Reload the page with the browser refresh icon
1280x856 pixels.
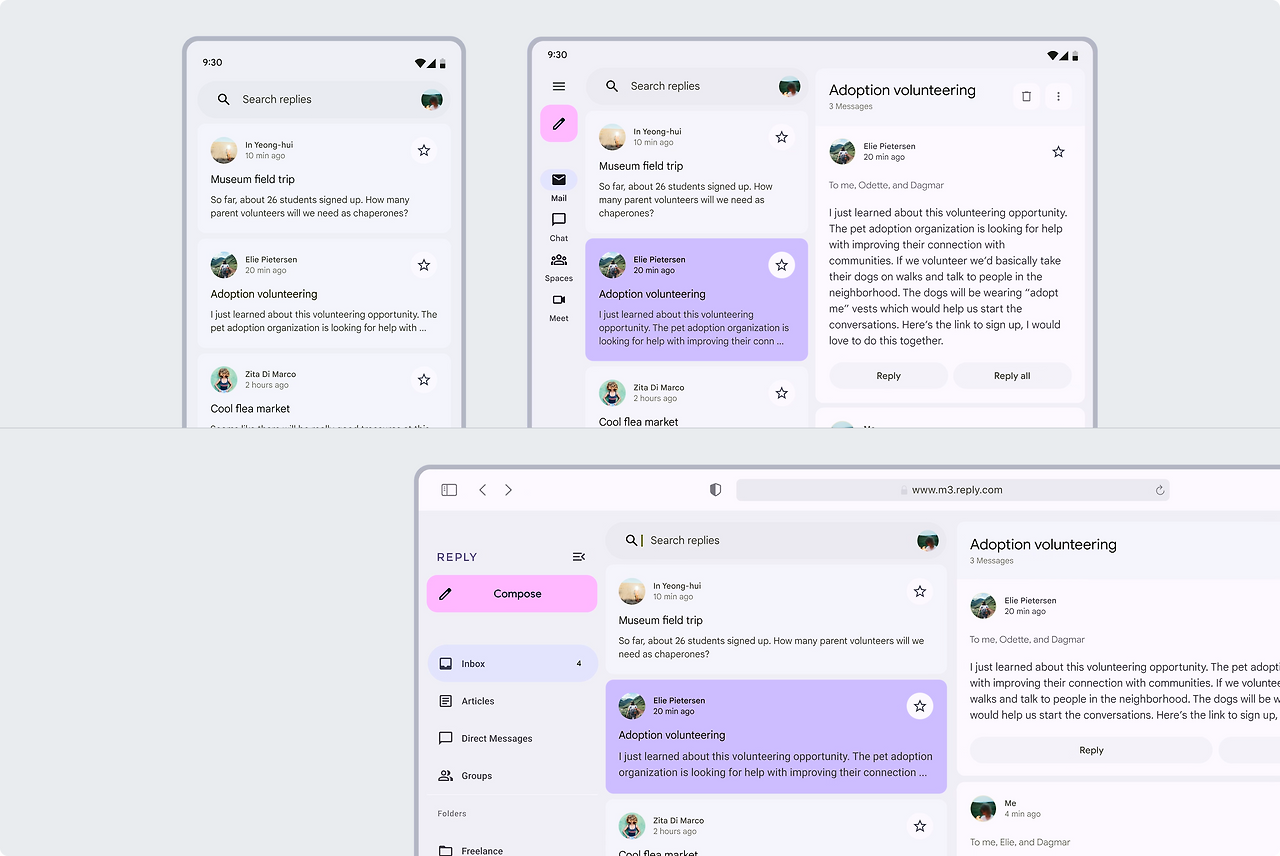[1160, 490]
